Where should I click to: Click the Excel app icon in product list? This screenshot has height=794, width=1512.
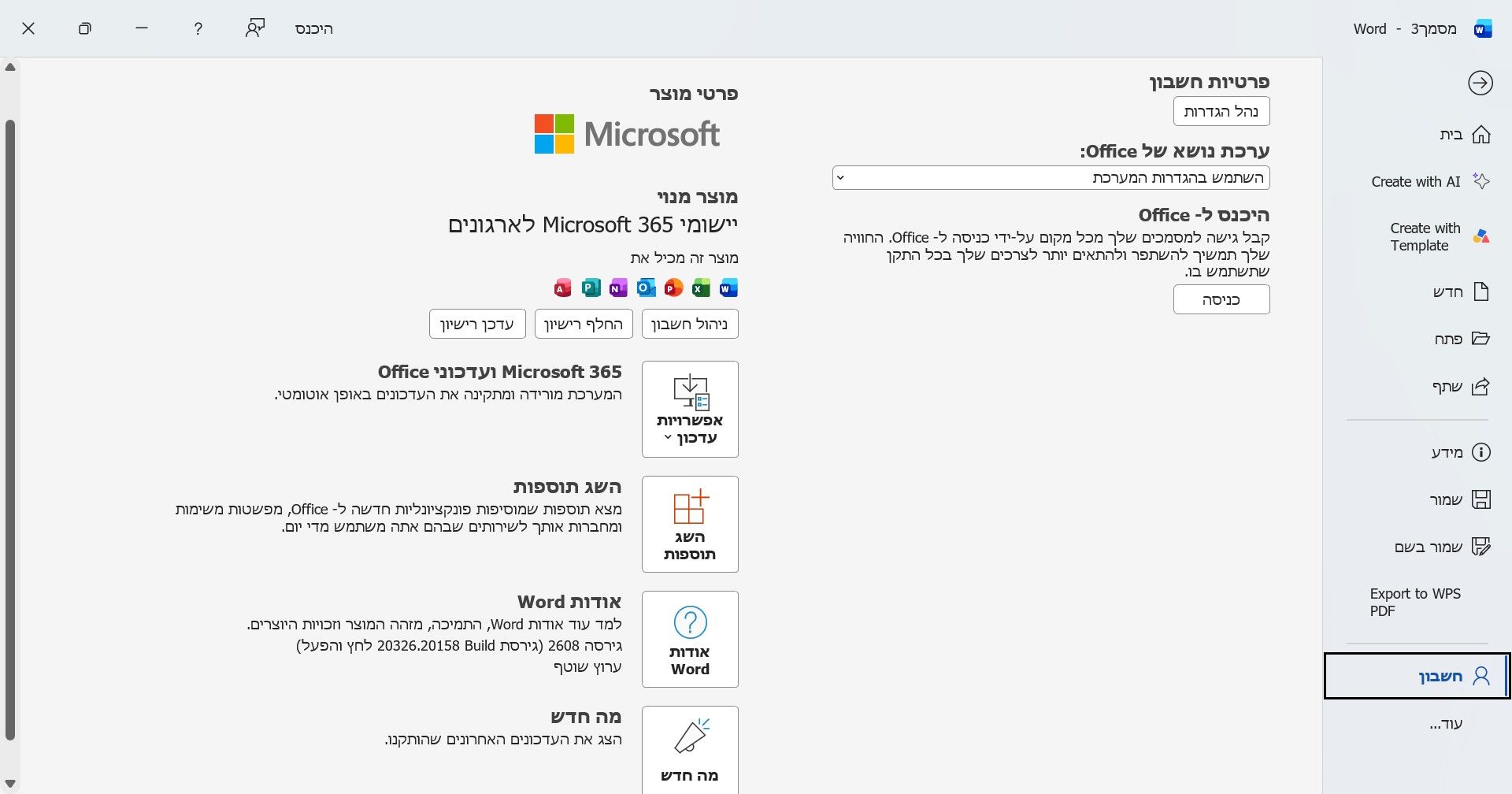click(x=701, y=288)
